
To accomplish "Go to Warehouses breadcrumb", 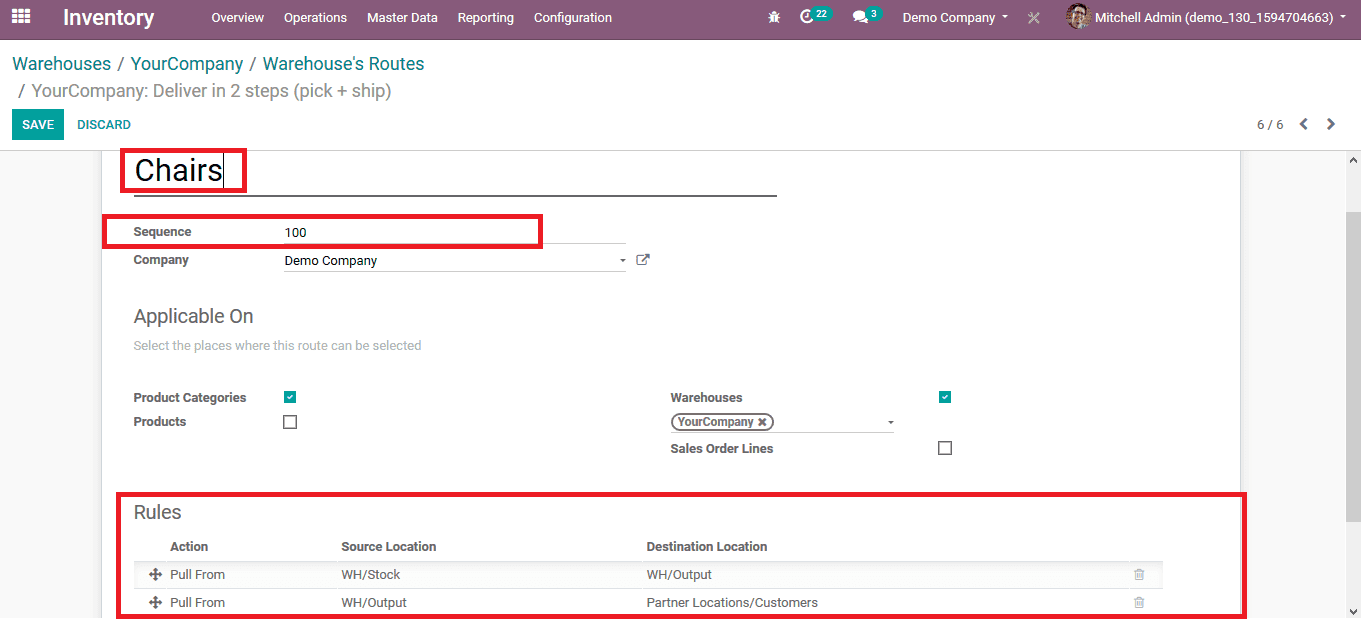I will pos(62,64).
